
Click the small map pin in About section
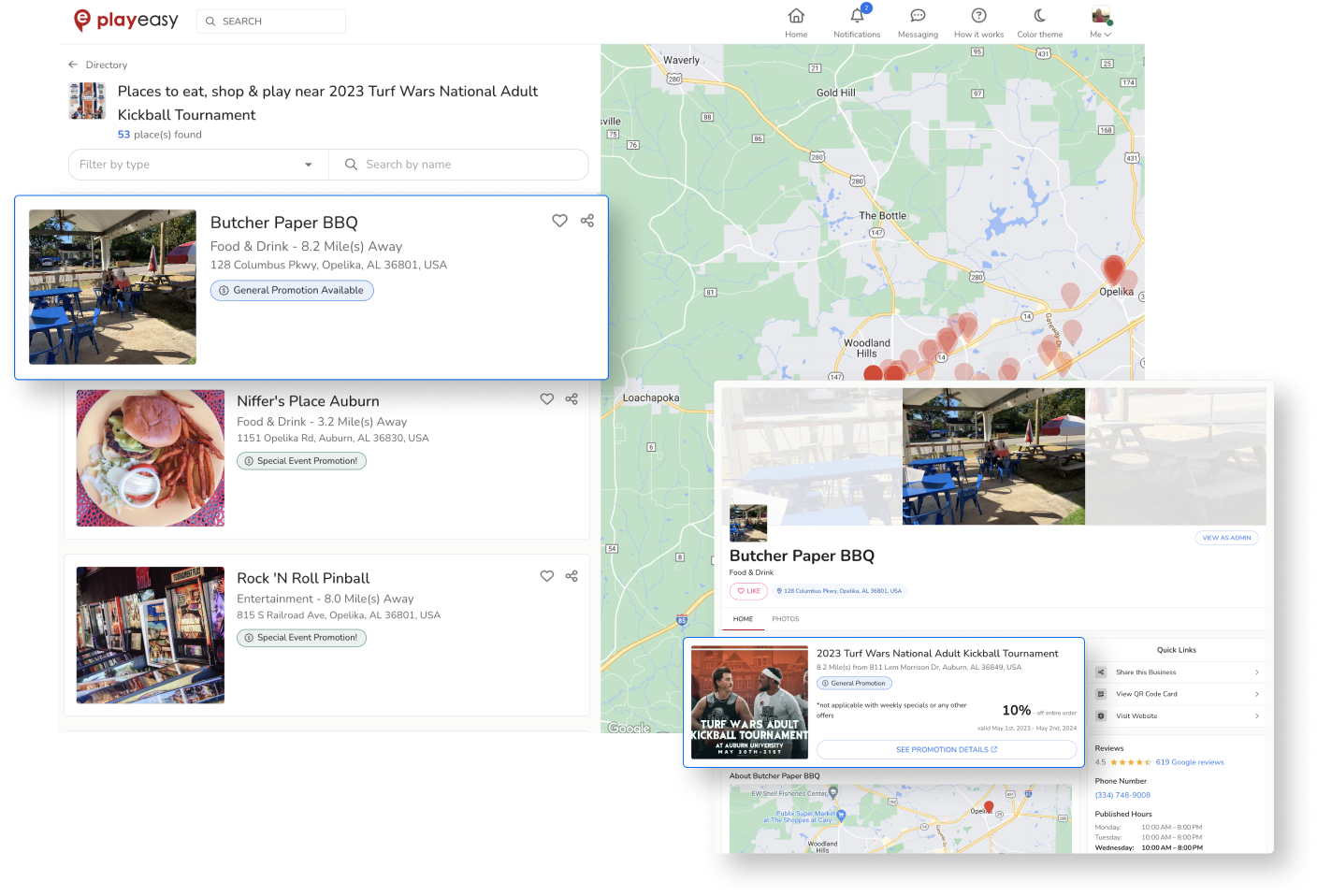point(989,807)
